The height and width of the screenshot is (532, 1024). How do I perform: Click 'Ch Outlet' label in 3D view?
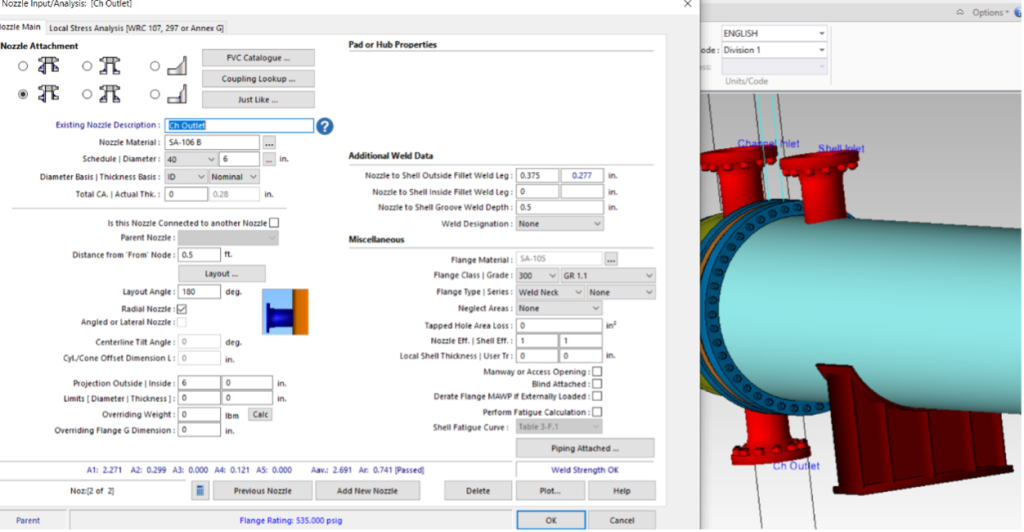(796, 466)
